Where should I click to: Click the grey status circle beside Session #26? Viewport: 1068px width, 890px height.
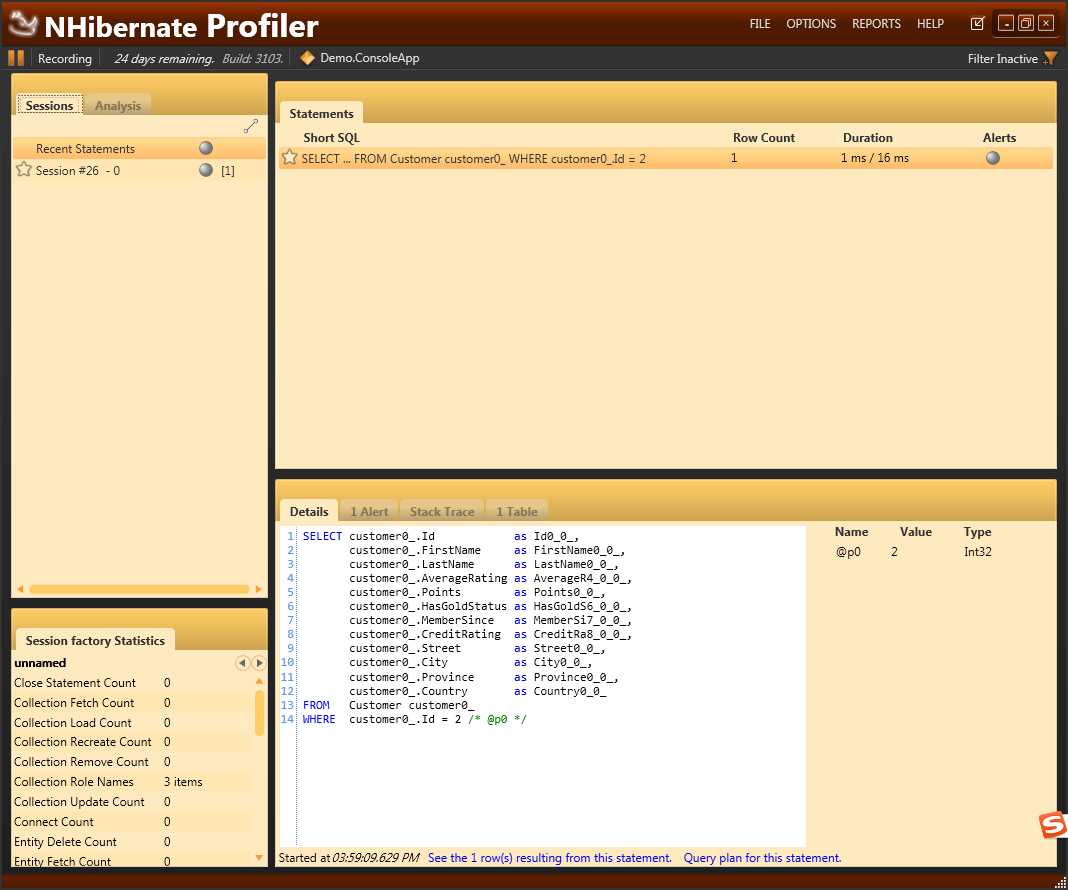pos(206,170)
